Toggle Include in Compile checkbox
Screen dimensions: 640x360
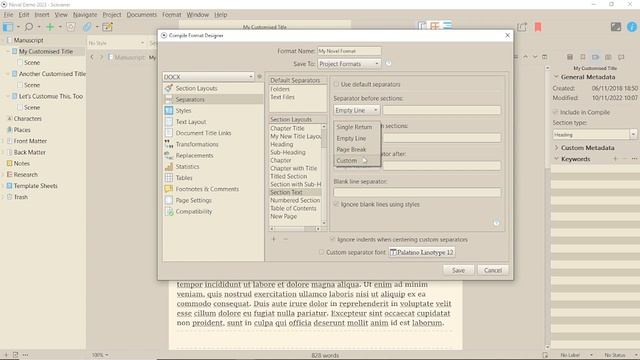point(556,112)
